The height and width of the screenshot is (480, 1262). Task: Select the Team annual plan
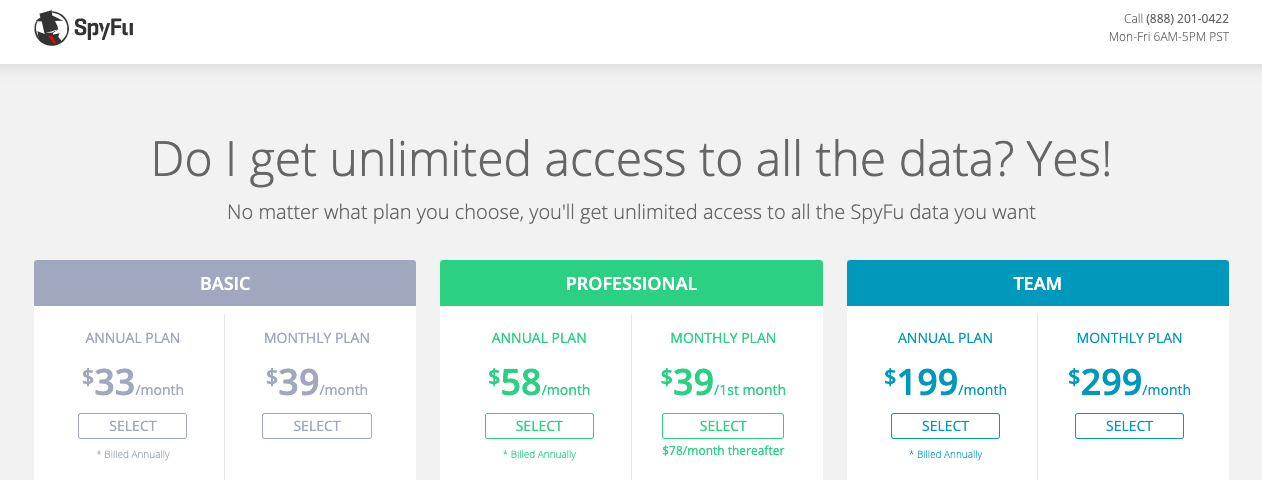click(945, 426)
